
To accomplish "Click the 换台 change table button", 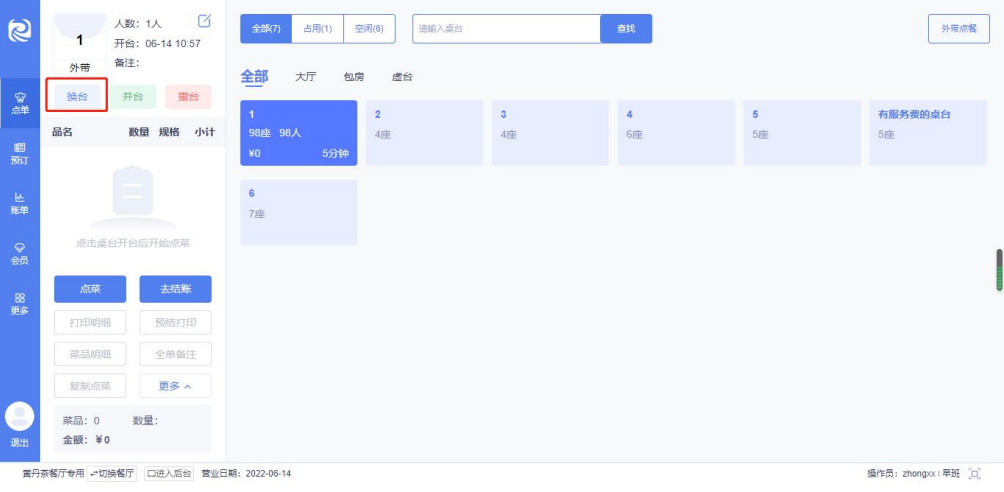I will click(77, 97).
